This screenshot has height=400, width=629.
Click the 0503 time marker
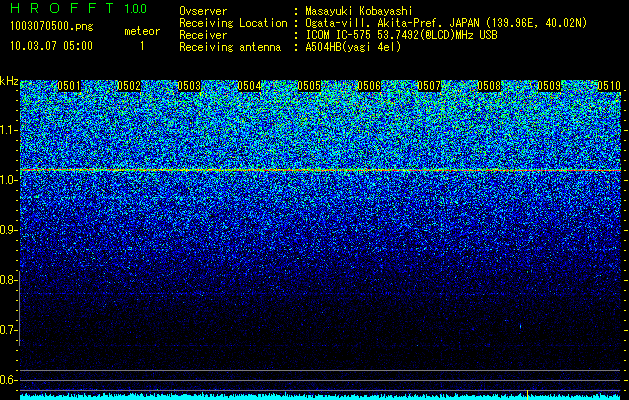tap(189, 86)
